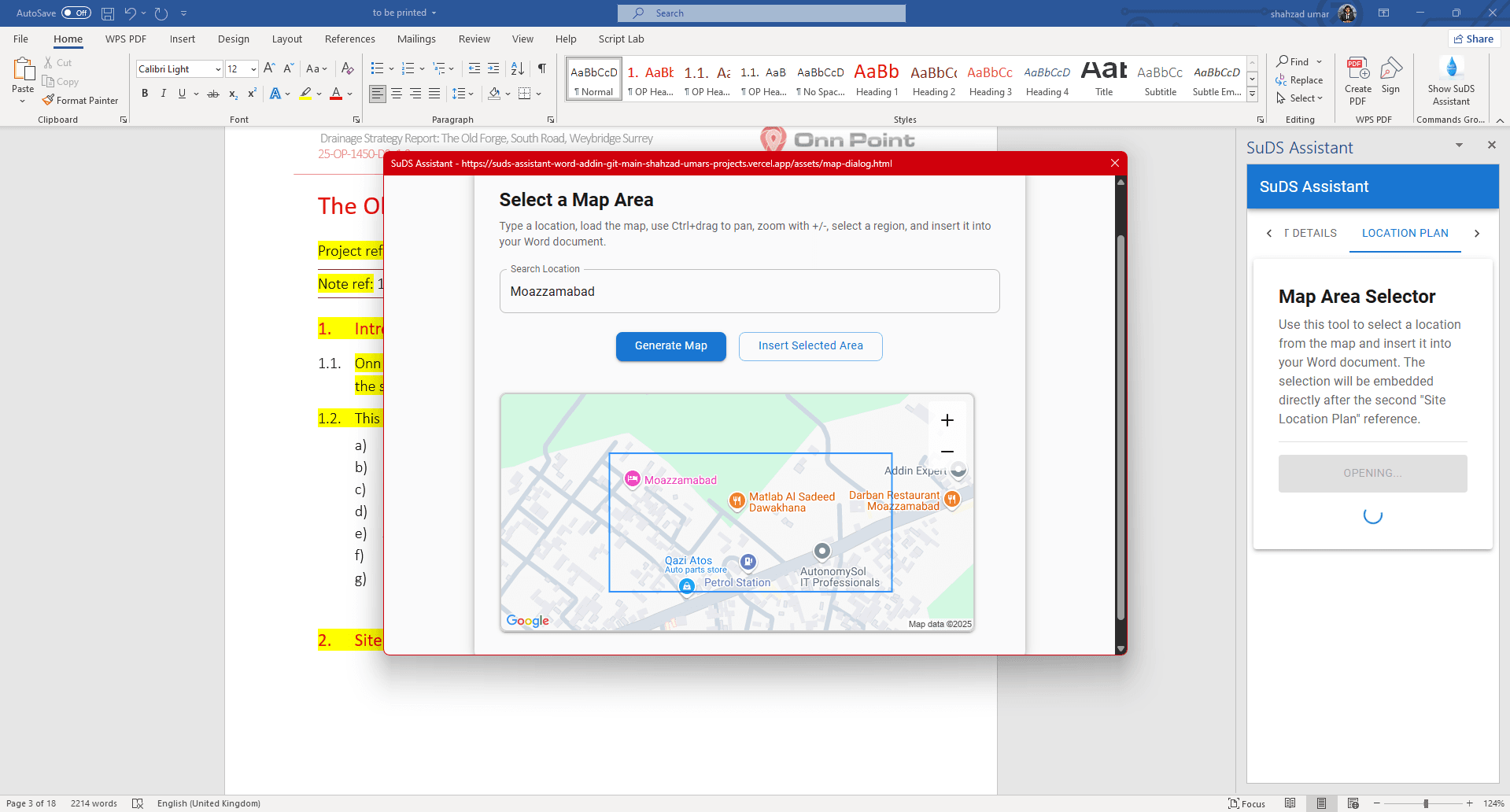1510x812 pixels.
Task: Click the Undo arrow icon
Action: (x=130, y=13)
